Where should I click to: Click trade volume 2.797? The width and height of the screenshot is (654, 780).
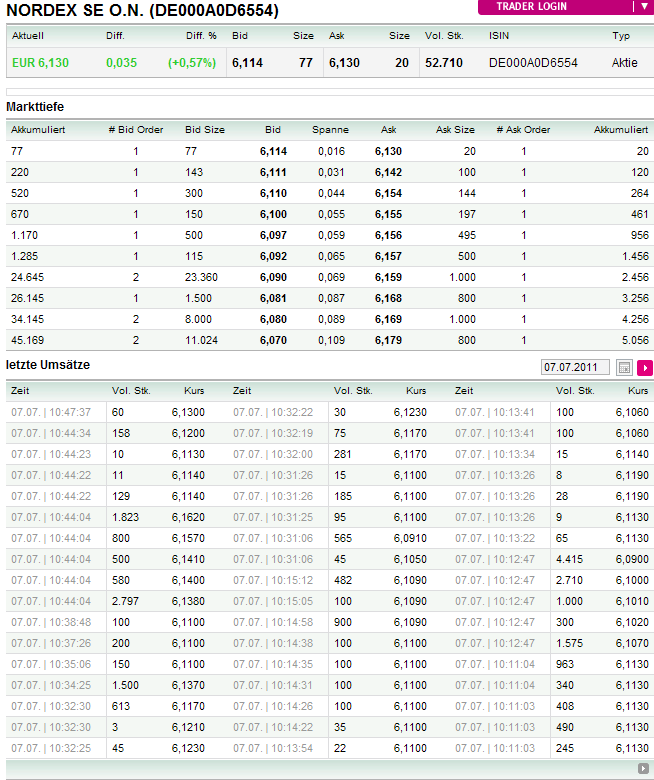click(125, 601)
